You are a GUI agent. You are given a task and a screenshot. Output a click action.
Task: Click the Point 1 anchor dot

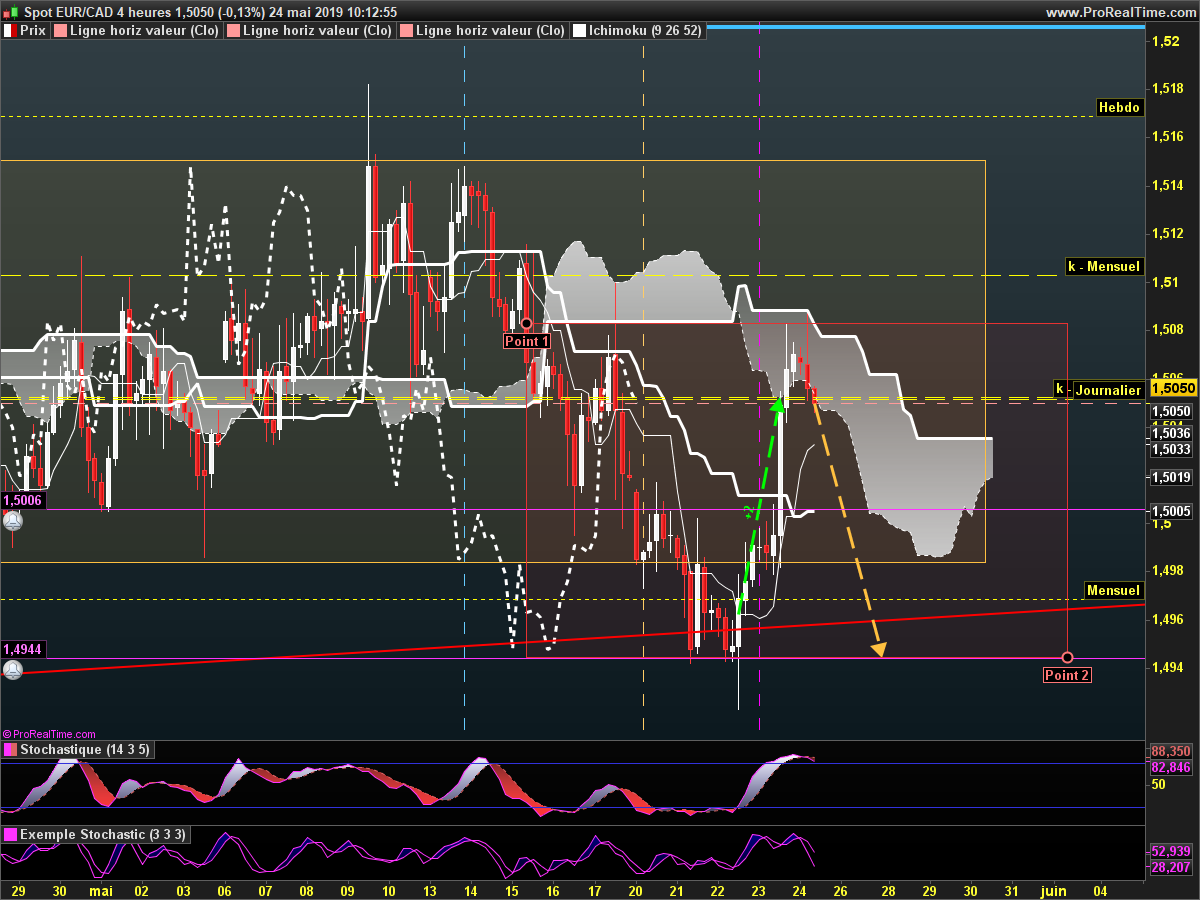tap(527, 323)
